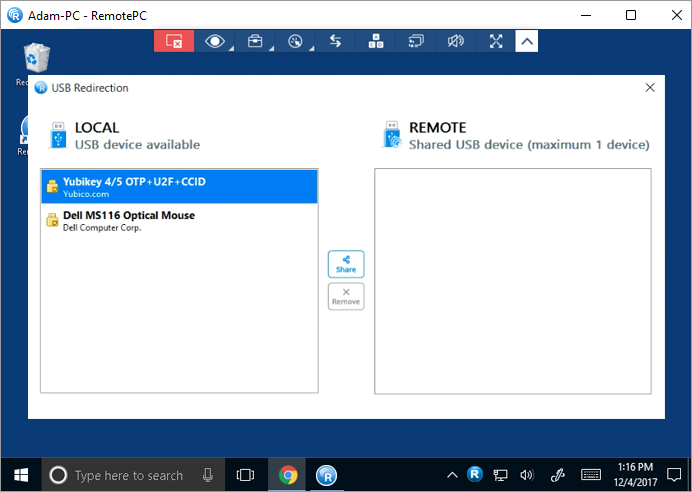Open the remote Windows Start menu
The width and height of the screenshot is (692, 492).
pyautogui.click(x=18, y=475)
